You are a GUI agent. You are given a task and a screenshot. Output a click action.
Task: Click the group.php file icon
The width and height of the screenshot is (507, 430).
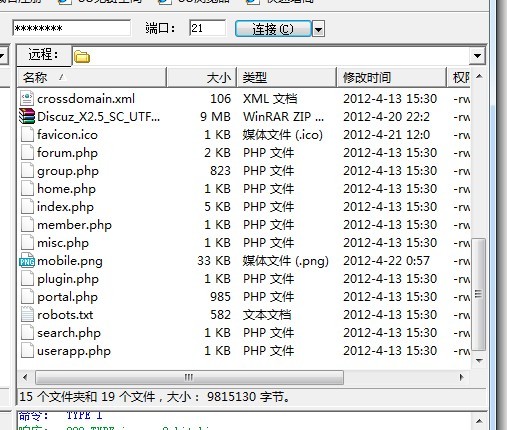(x=27, y=171)
